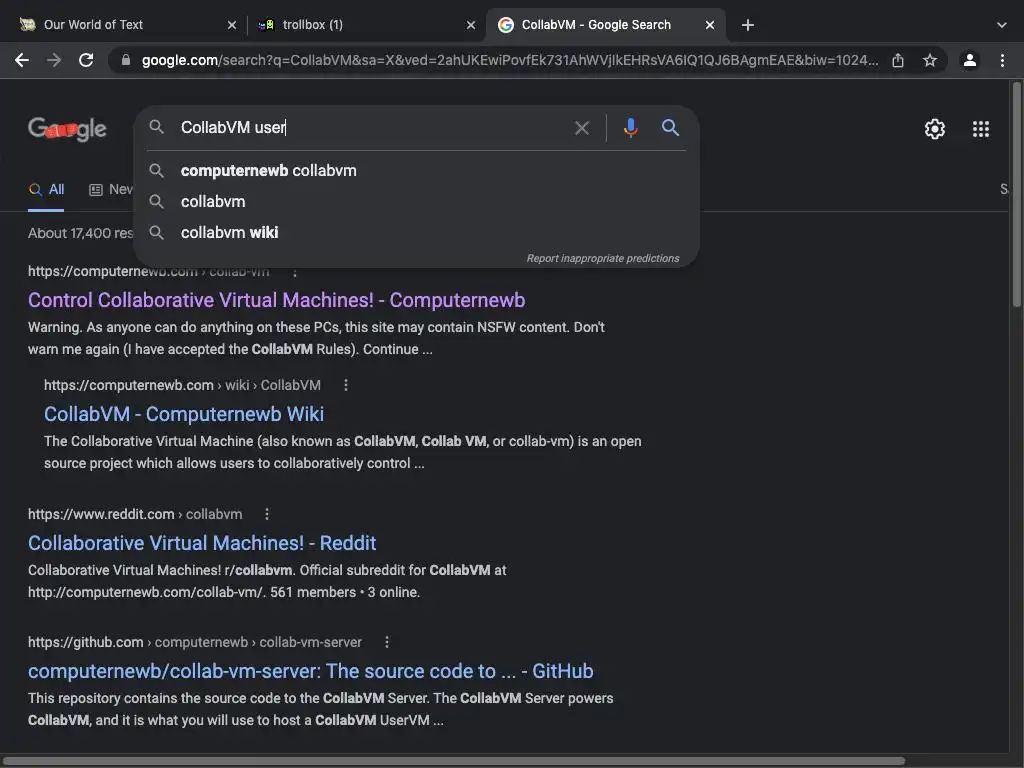
Task: Click the page vertical scrollbar thumb
Action: [x=1016, y=194]
